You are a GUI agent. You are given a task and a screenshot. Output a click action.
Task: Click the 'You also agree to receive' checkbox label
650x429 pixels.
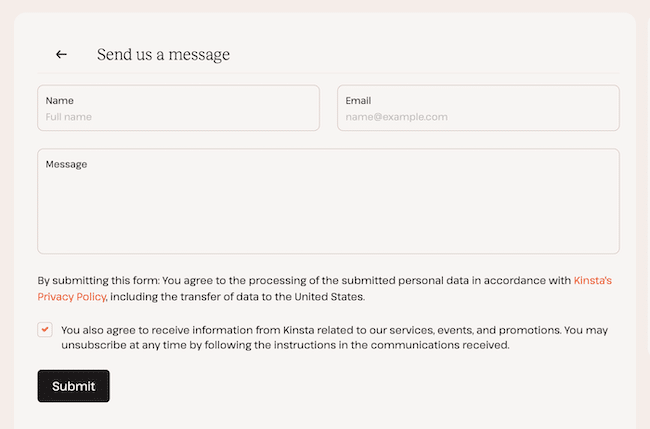(x=335, y=337)
